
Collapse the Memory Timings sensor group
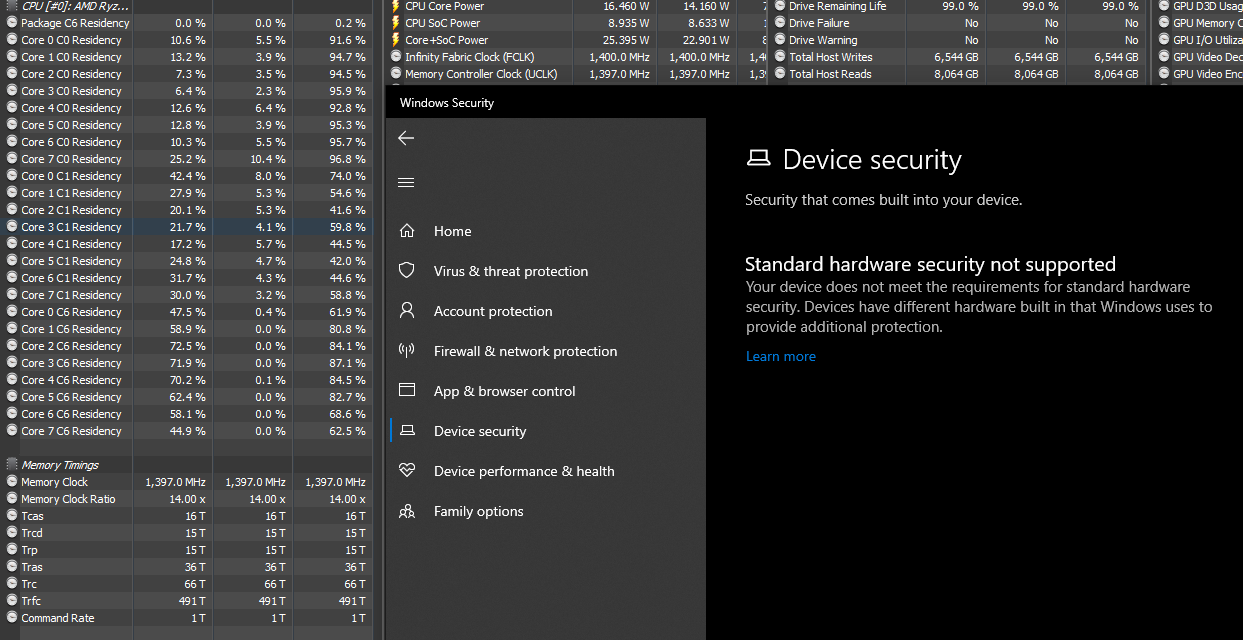[x=12, y=465]
